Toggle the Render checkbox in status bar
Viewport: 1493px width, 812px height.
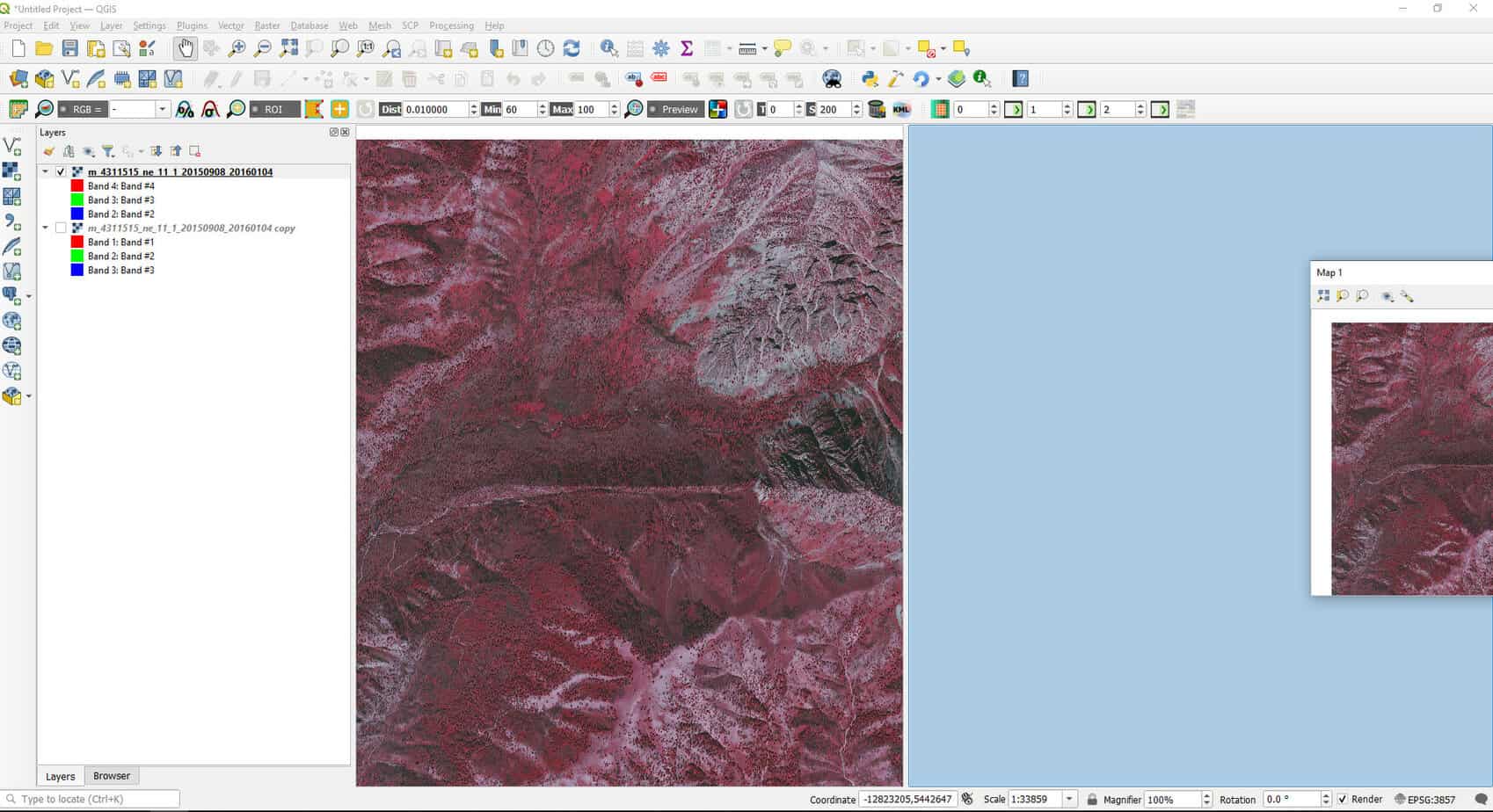[x=1343, y=799]
